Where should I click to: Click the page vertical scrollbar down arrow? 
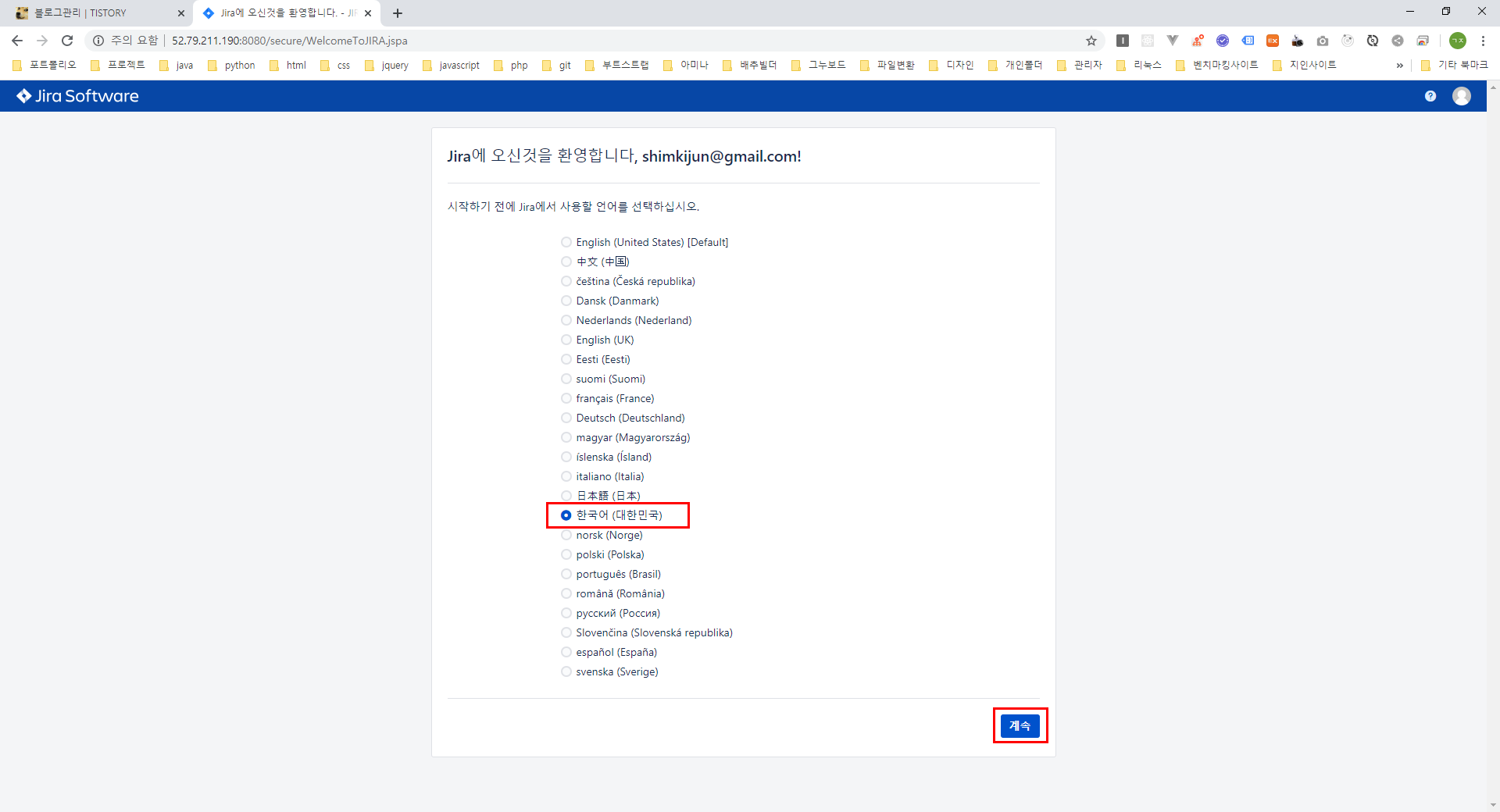click(x=1493, y=805)
